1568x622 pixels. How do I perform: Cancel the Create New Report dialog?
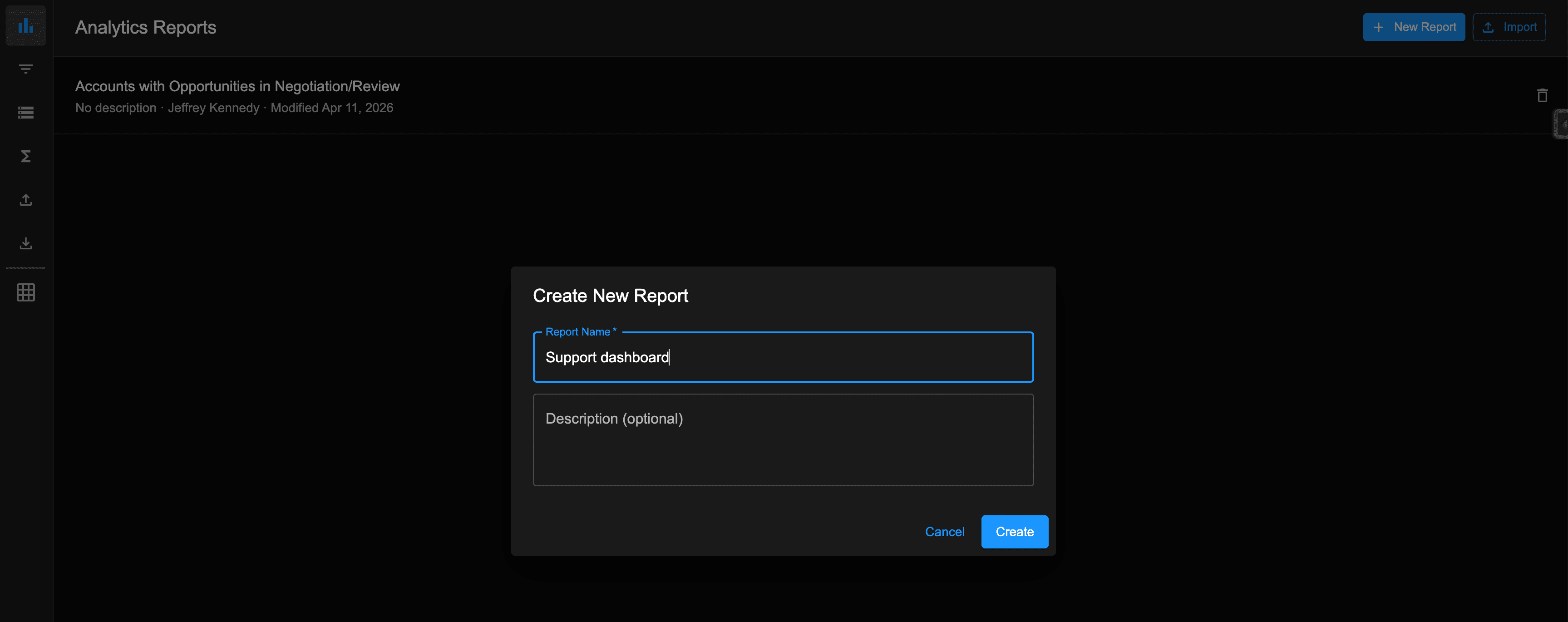[x=944, y=531]
